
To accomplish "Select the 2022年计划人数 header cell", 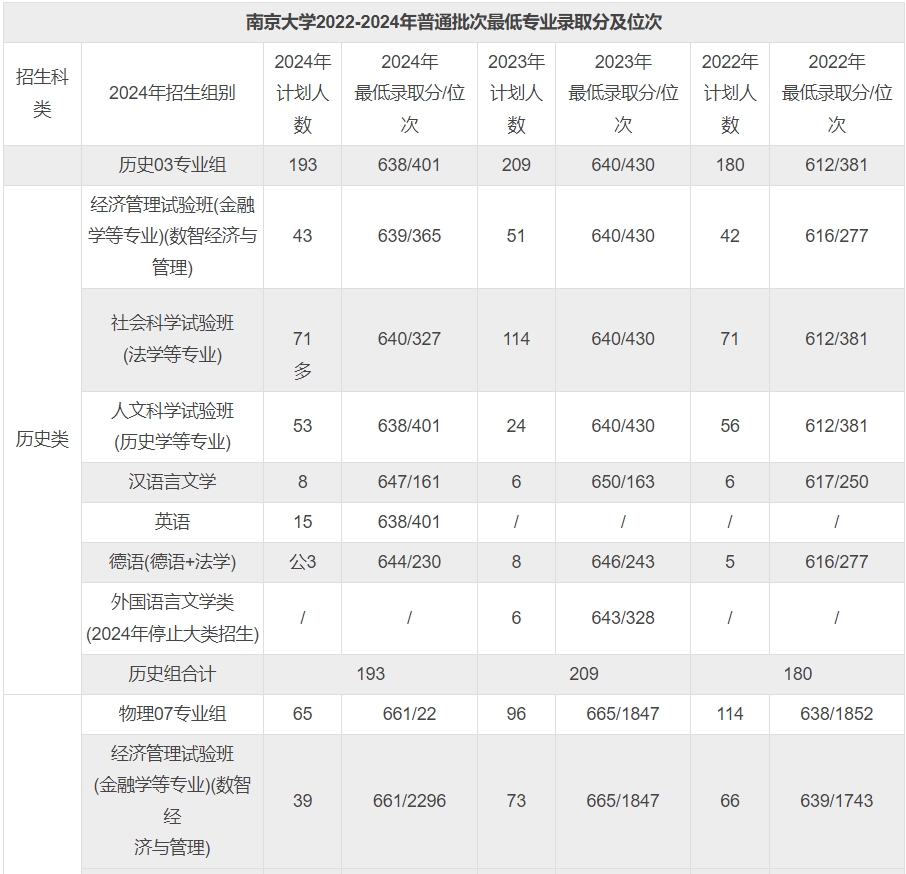I will (730, 93).
